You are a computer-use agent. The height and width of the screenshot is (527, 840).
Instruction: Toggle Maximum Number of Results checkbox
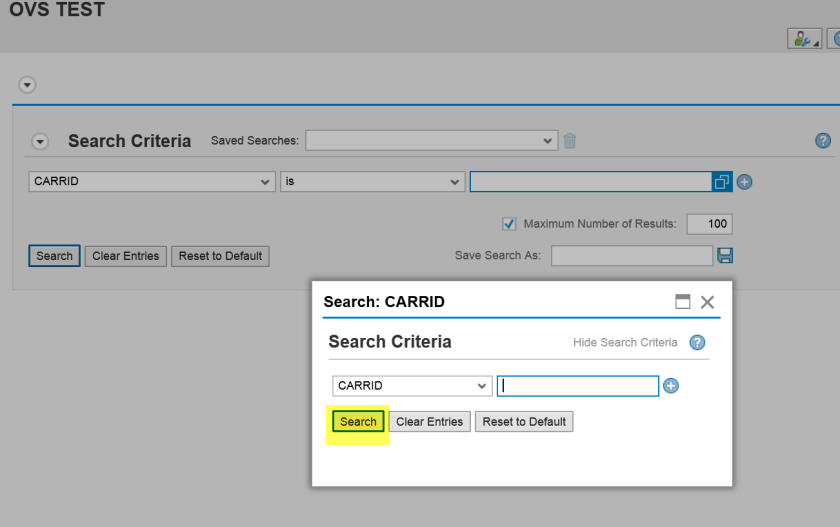point(509,224)
